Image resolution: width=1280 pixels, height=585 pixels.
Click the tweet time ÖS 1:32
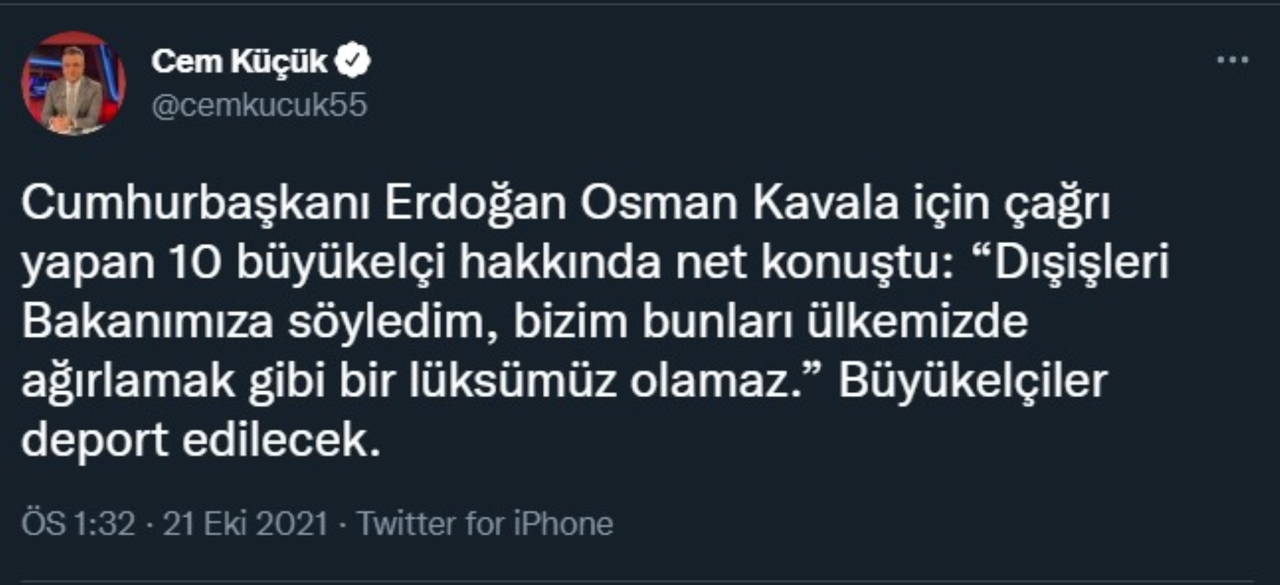click(x=78, y=523)
